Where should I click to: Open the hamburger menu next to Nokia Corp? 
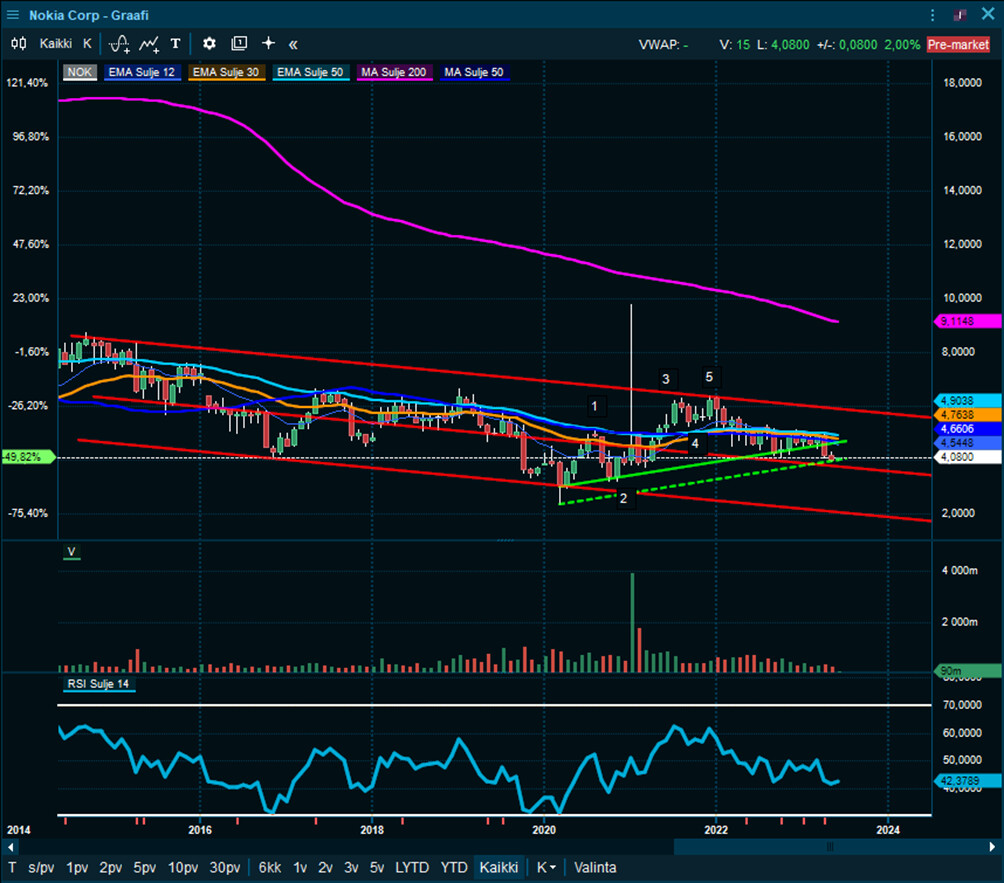[13, 15]
